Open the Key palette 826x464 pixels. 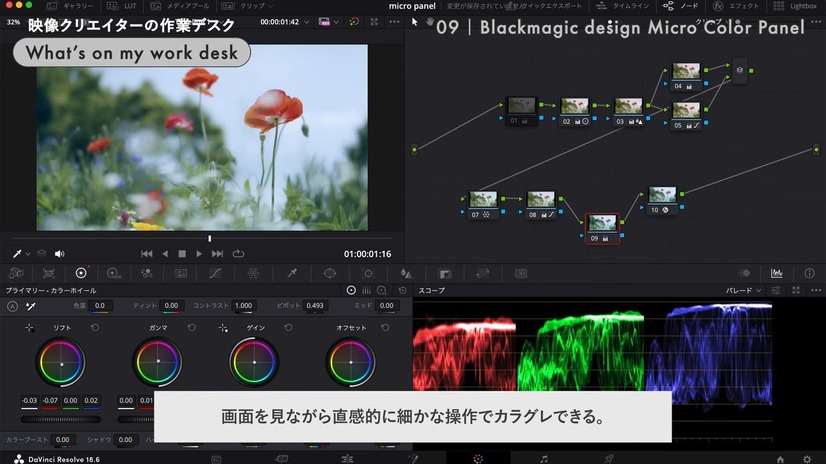coord(445,273)
